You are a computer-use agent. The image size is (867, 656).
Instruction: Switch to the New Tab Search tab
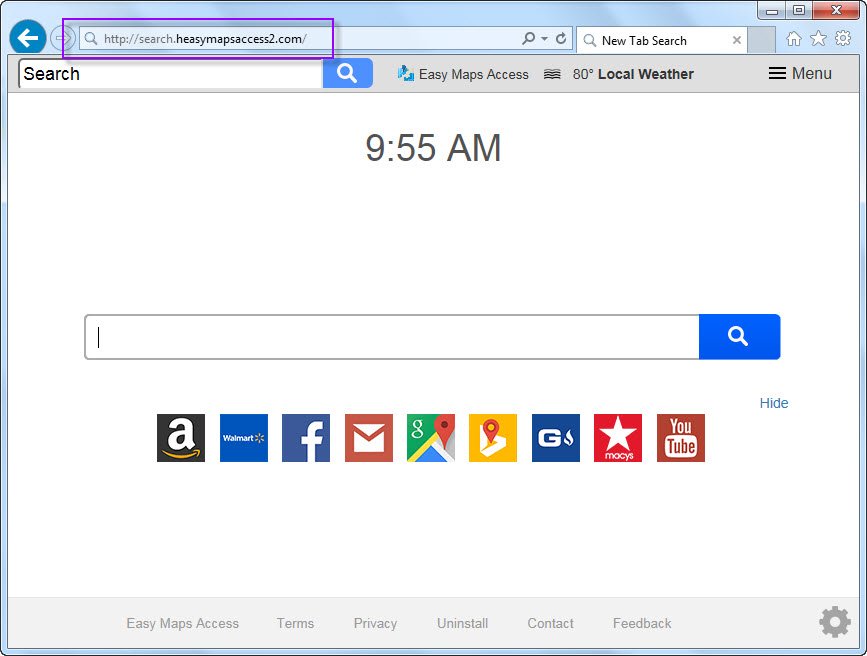[x=661, y=40]
